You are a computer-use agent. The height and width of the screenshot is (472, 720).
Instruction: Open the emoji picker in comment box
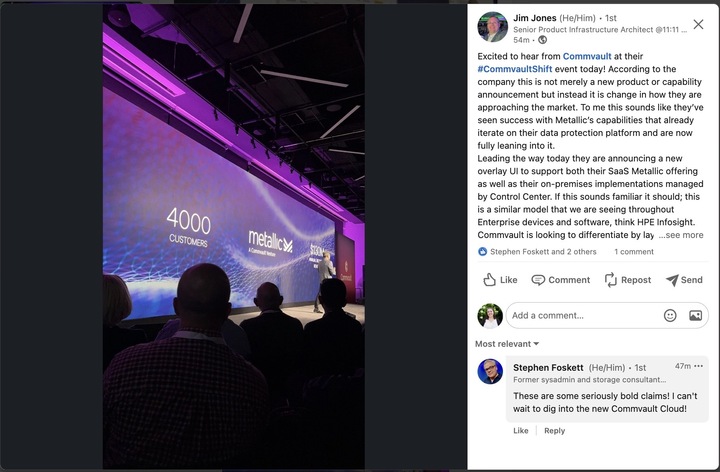click(670, 315)
